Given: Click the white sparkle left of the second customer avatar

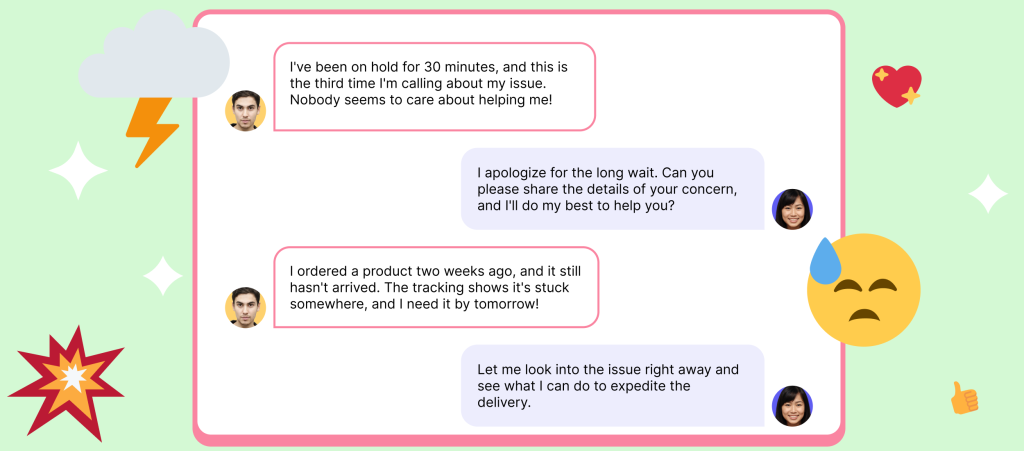Looking at the screenshot, I should [162, 275].
